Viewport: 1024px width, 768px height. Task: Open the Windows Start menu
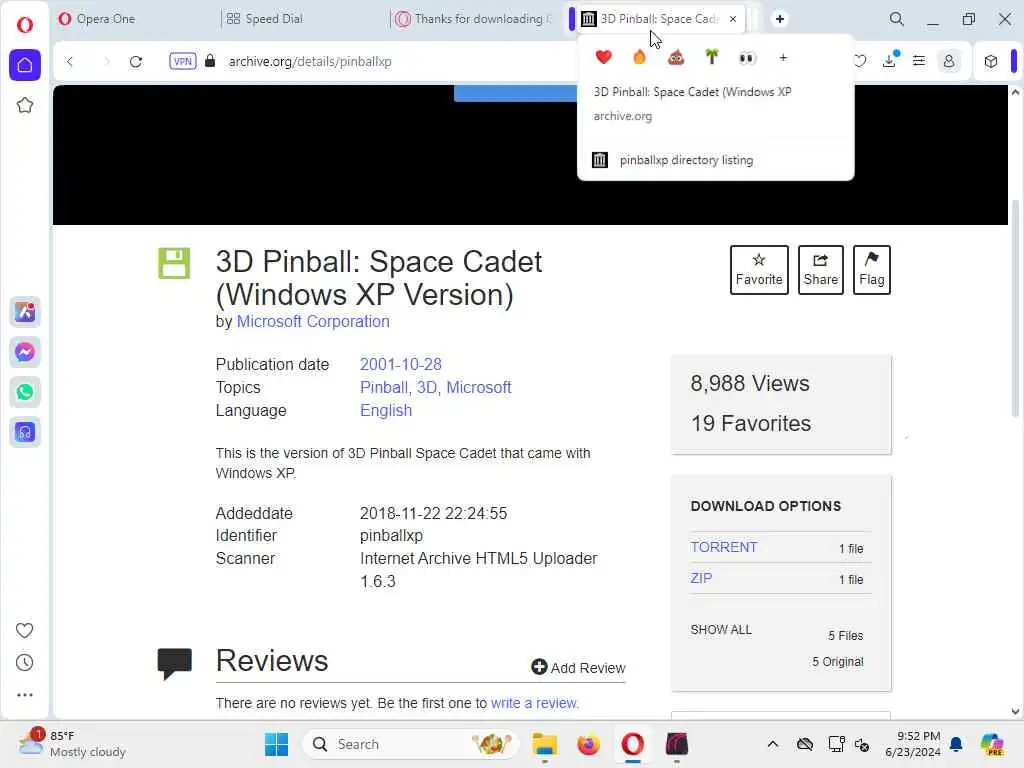tap(276, 744)
